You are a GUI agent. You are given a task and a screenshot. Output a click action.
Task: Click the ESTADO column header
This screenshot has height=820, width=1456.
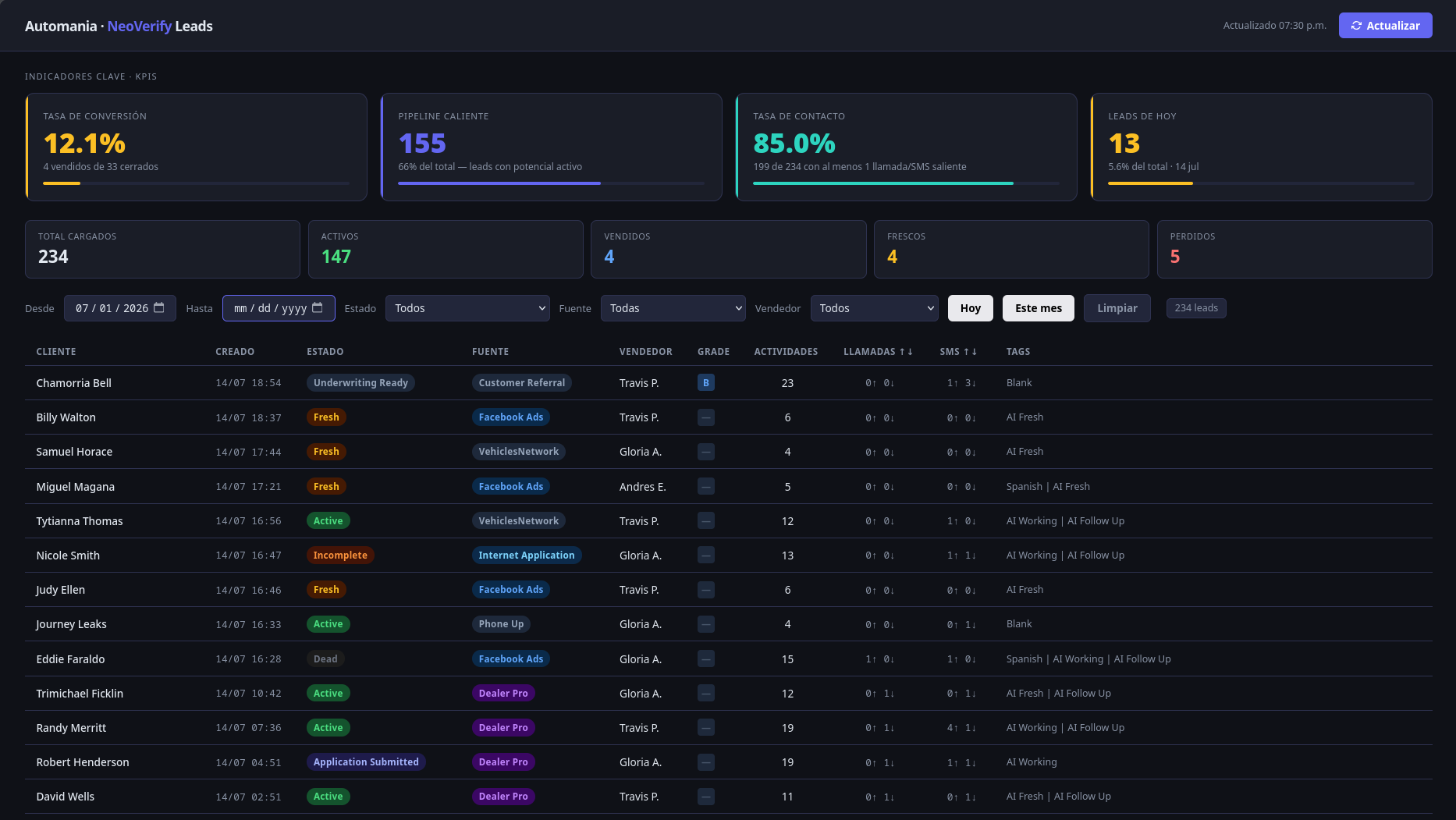point(325,352)
